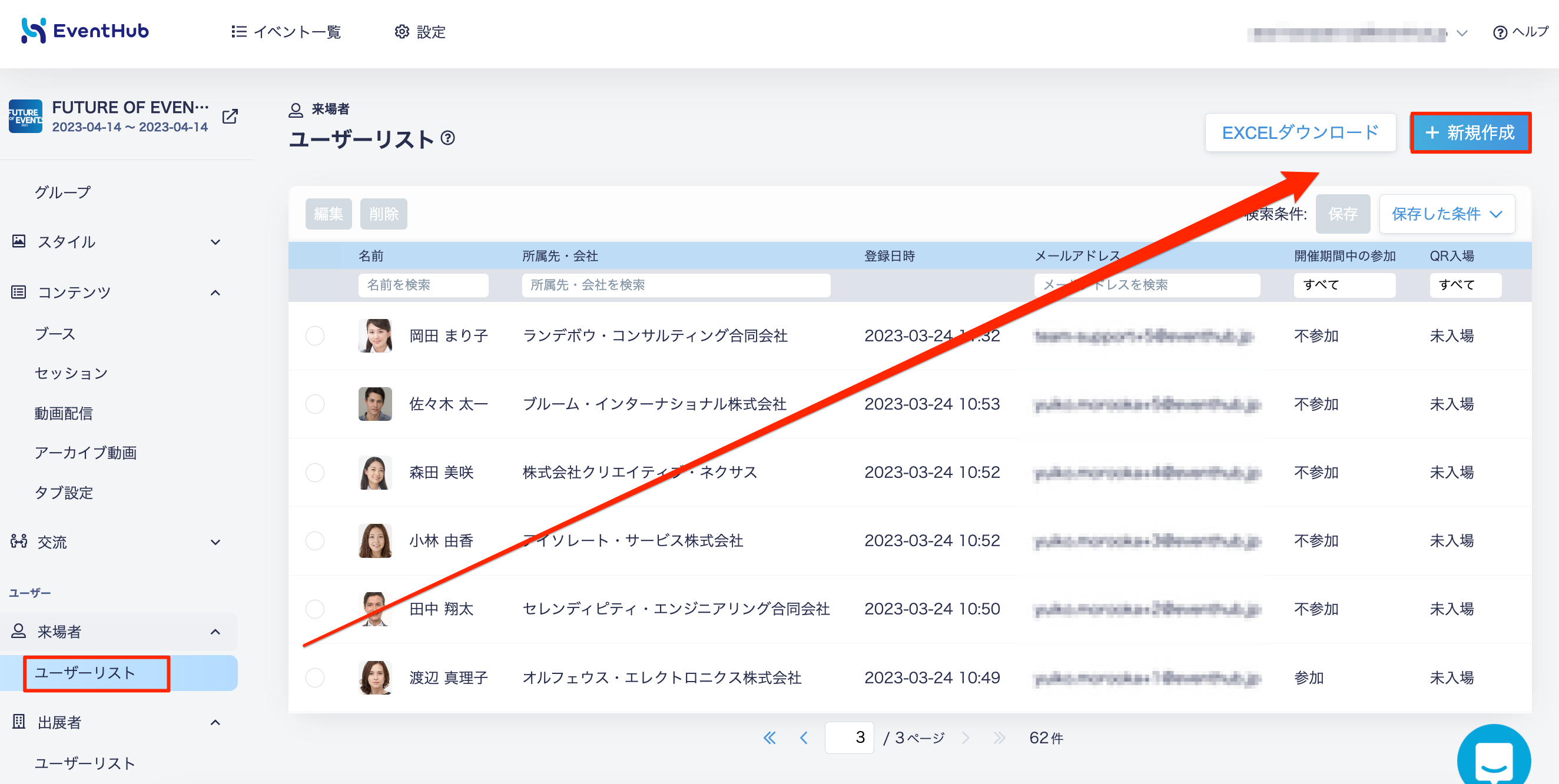Open 設定 in the top navigation
This screenshot has width=1559, height=784.
point(420,32)
